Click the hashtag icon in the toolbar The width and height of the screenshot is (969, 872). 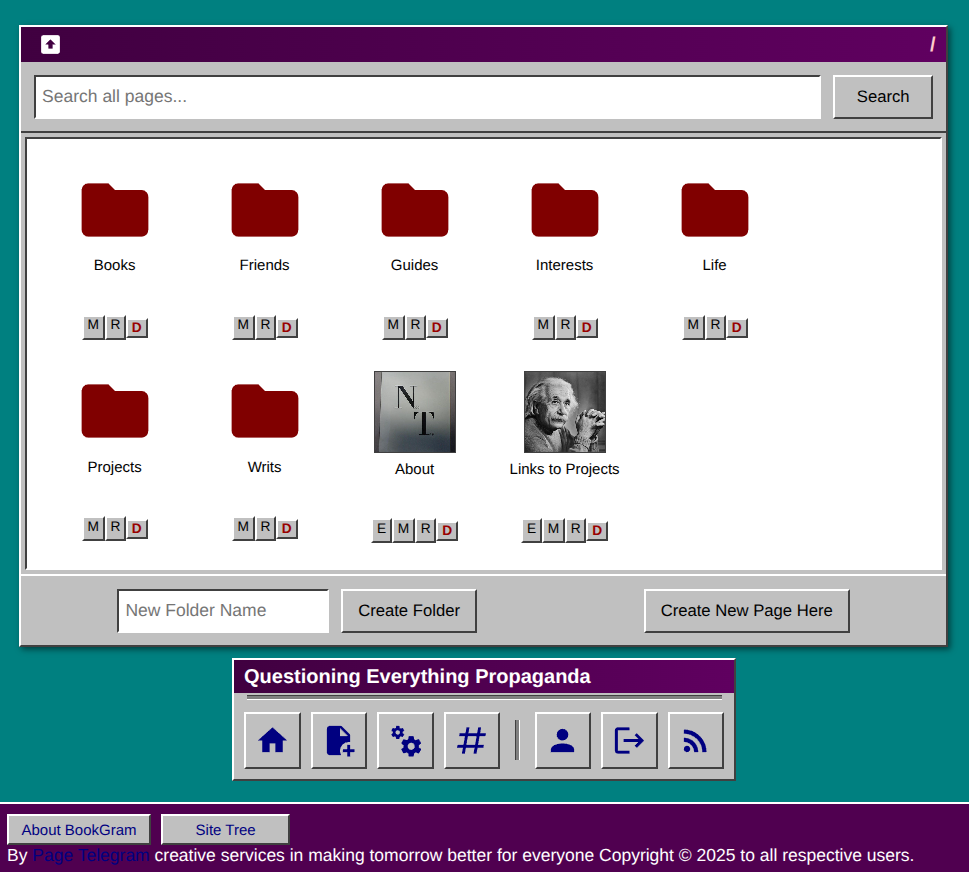tap(471, 740)
